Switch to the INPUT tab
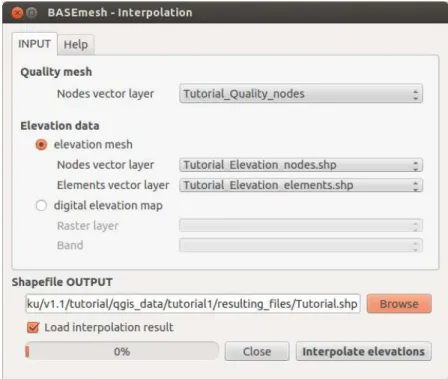 click(x=34, y=44)
